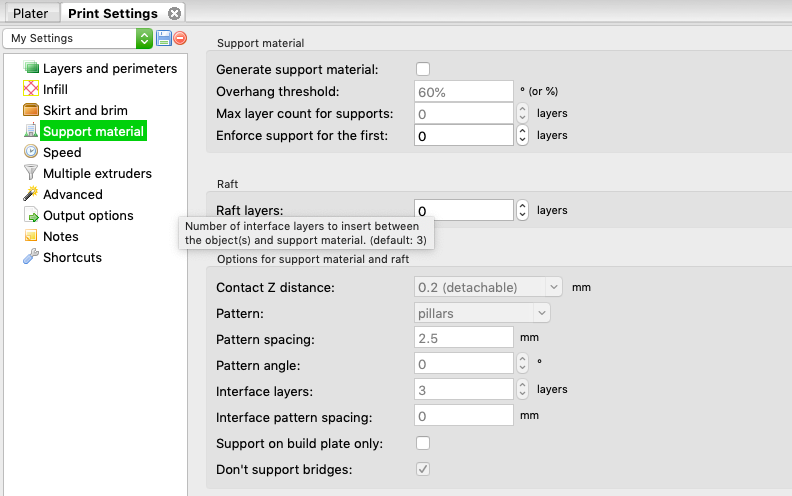Open the My Settings preset dropdown
Image resolution: width=792 pixels, height=496 pixels.
pyautogui.click(x=78, y=38)
